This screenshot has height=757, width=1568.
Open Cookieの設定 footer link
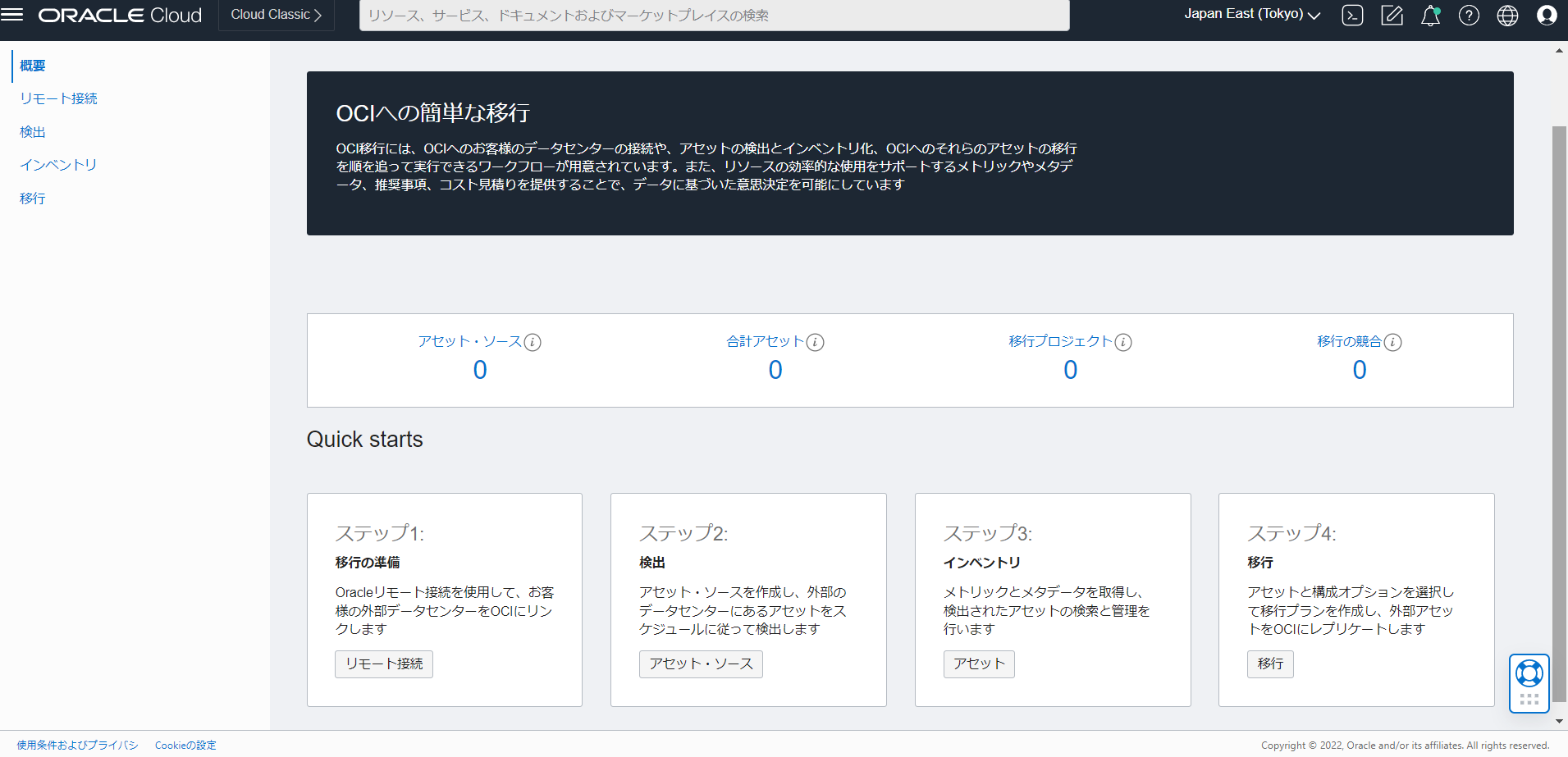point(185,746)
